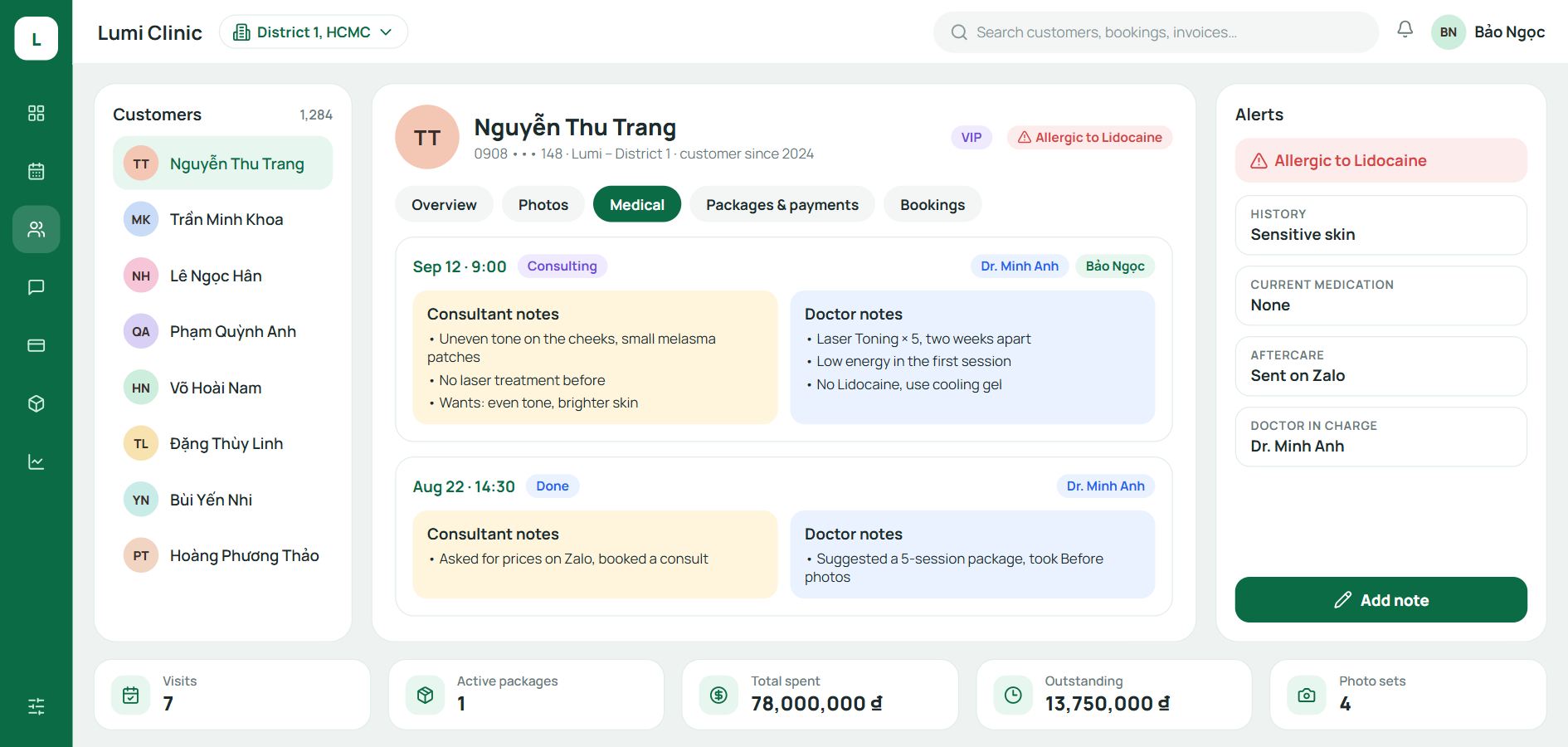Open the settings sliders icon in sidebar
This screenshot has height=747, width=1568.
pos(36,706)
